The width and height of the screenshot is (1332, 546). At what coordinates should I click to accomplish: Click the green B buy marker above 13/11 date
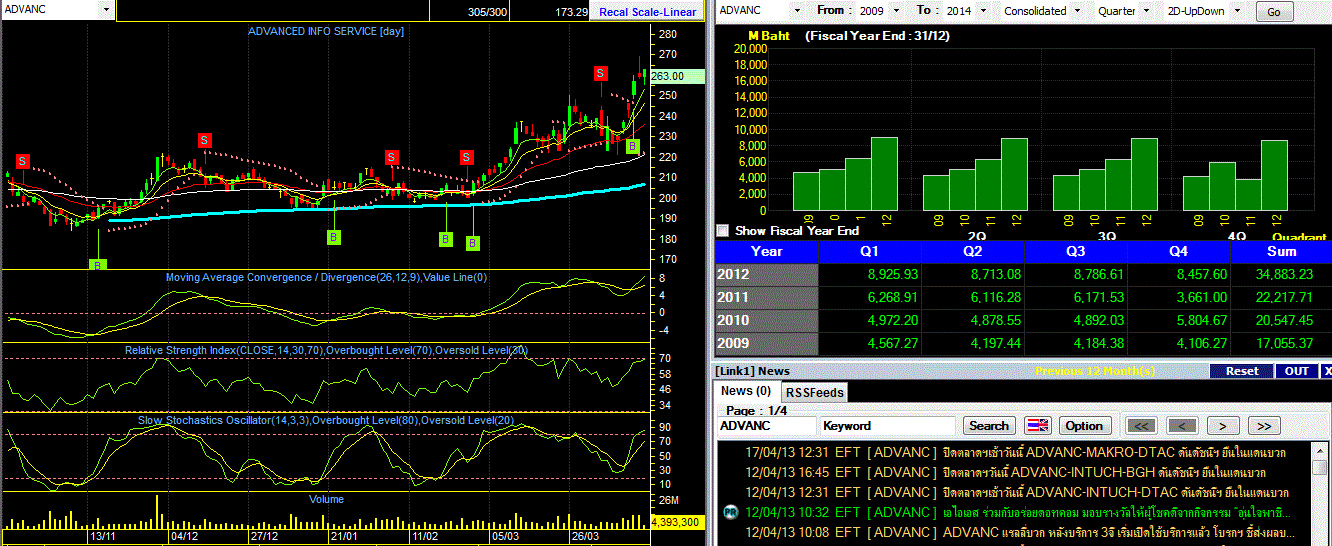click(97, 265)
